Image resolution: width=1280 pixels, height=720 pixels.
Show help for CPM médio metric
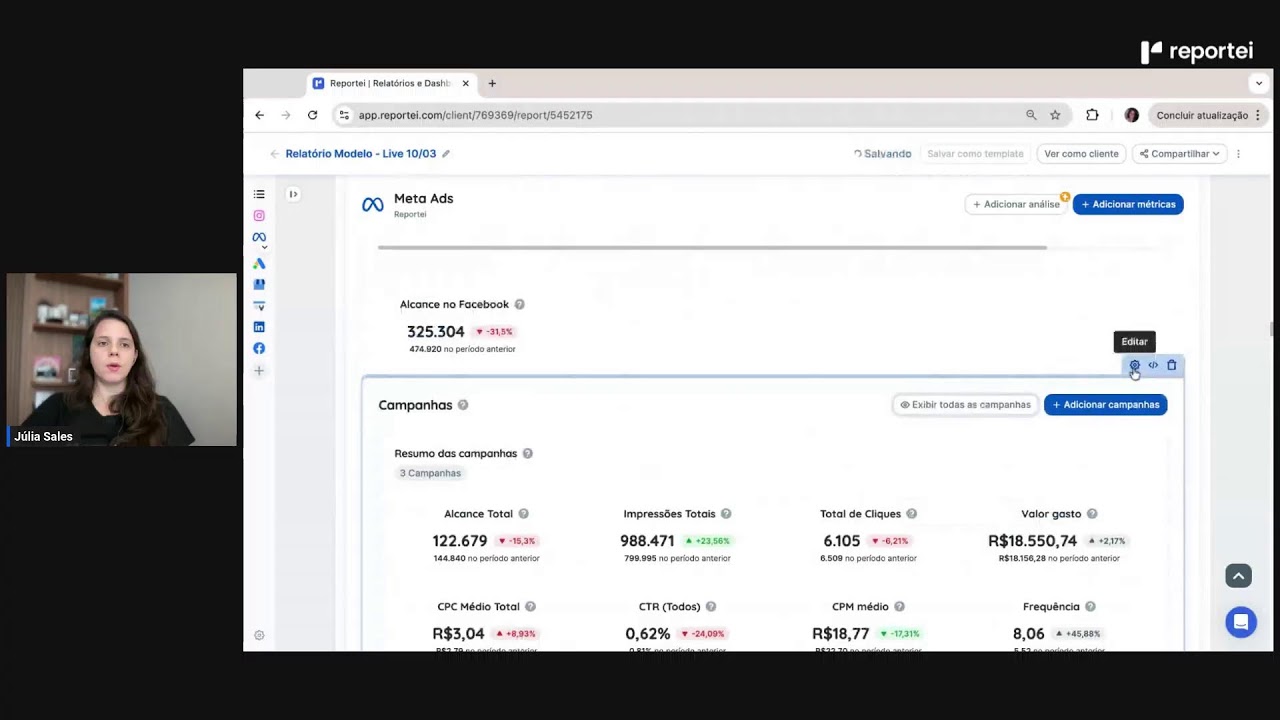(x=899, y=607)
